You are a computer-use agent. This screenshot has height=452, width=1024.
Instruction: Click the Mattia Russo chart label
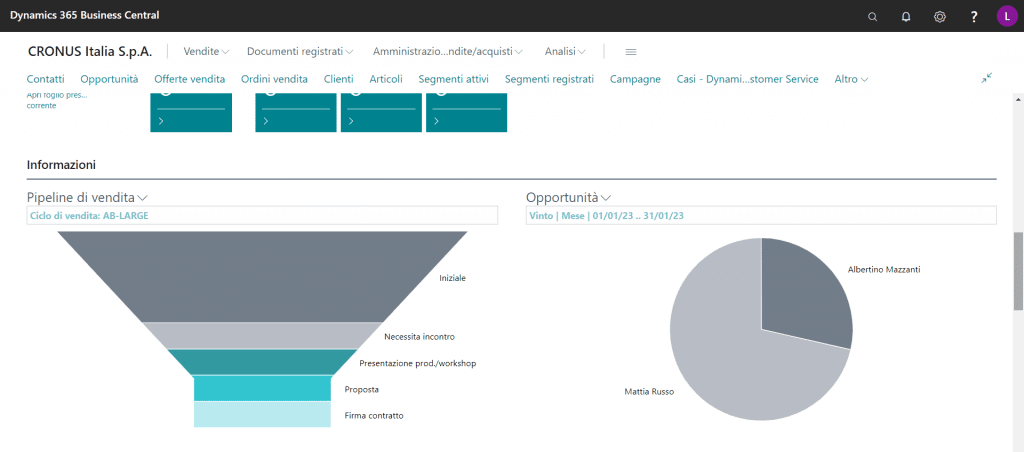pos(649,392)
